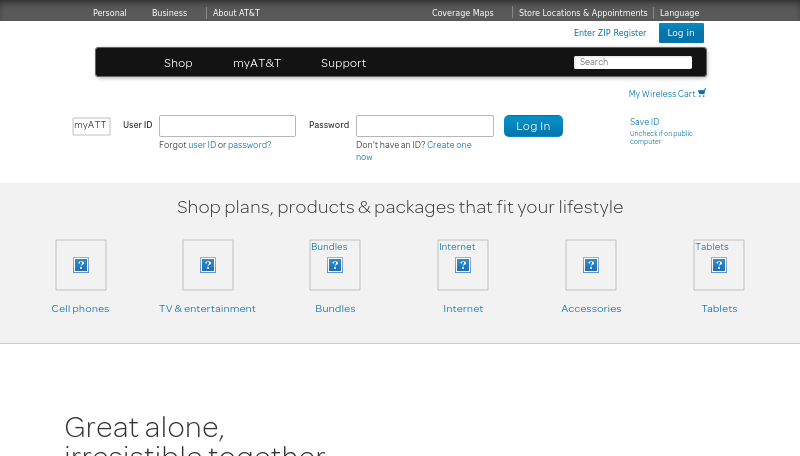Open the Support menu
Viewport: 800px width, 456px height.
pos(343,63)
